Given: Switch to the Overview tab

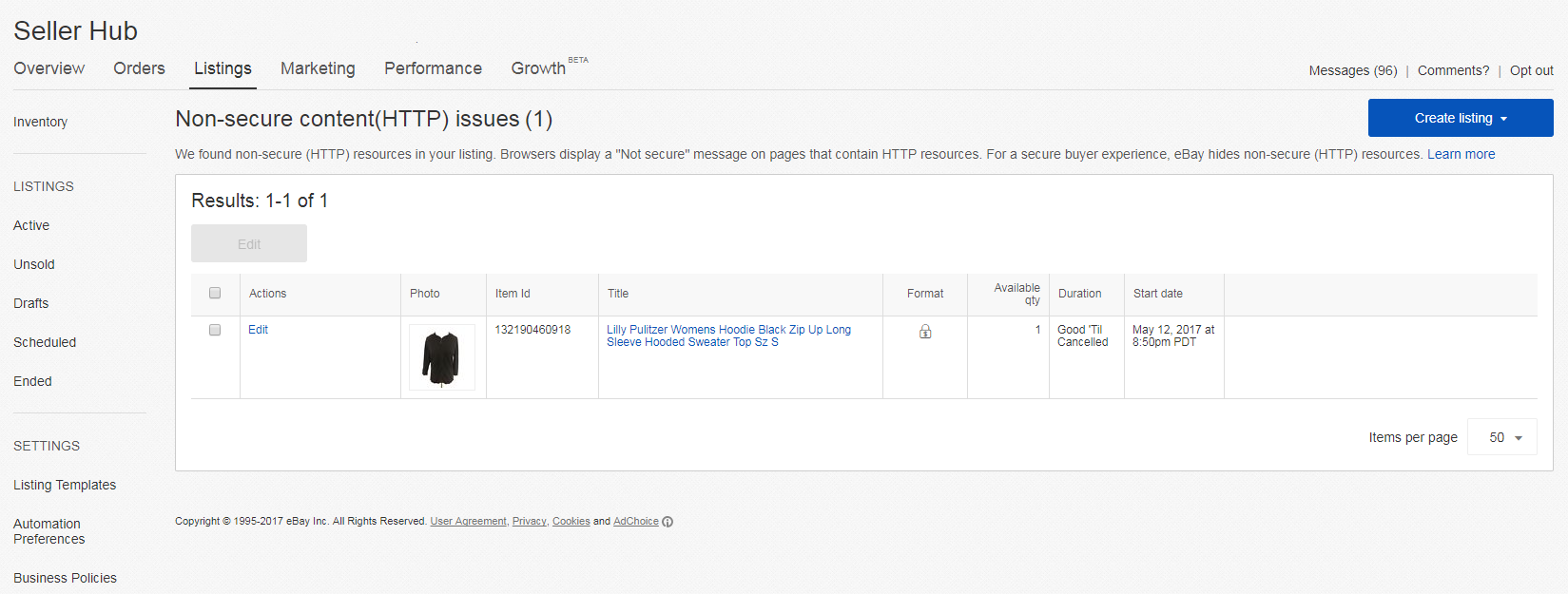Looking at the screenshot, I should [49, 68].
